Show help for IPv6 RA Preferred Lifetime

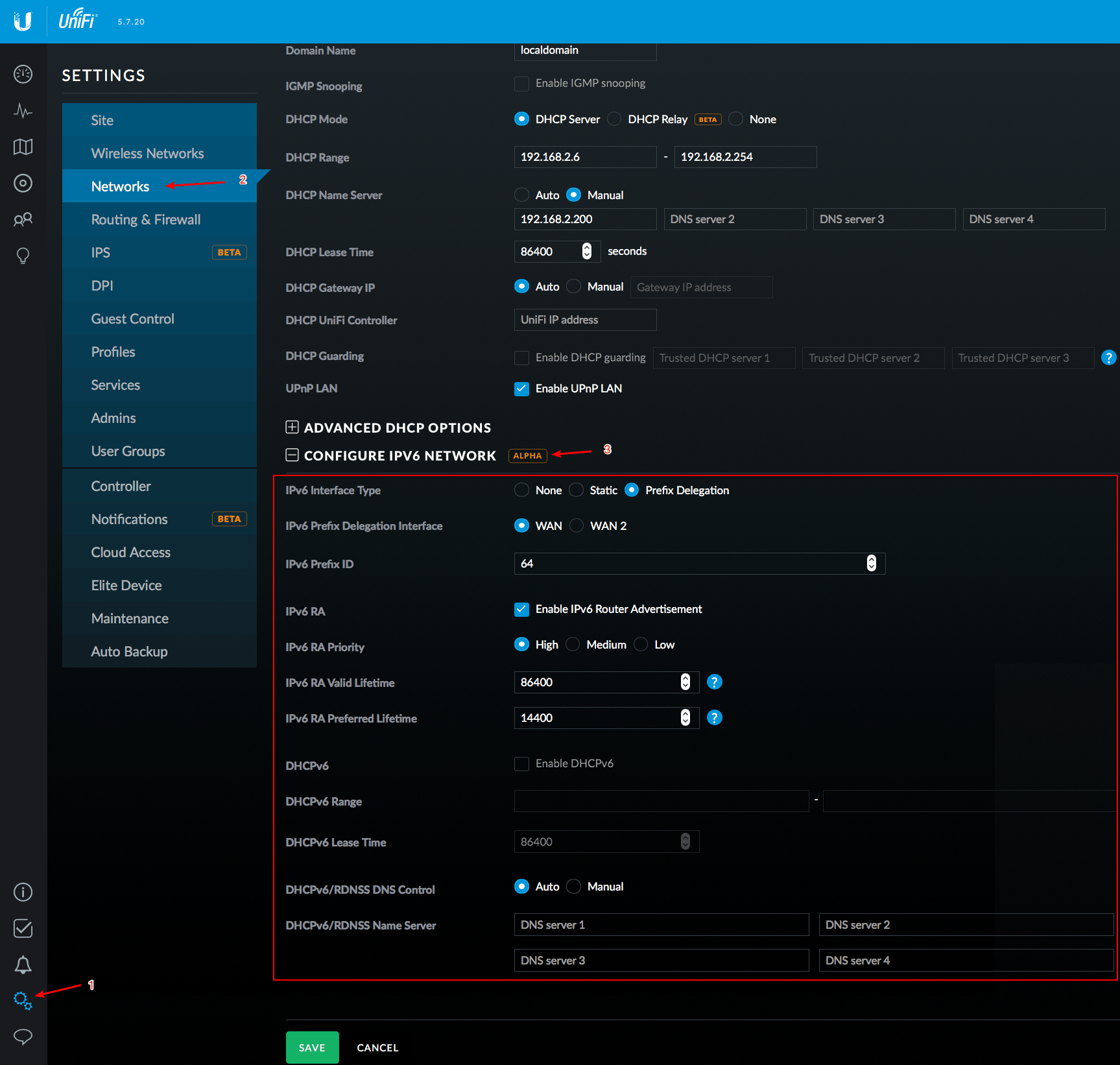[715, 717]
